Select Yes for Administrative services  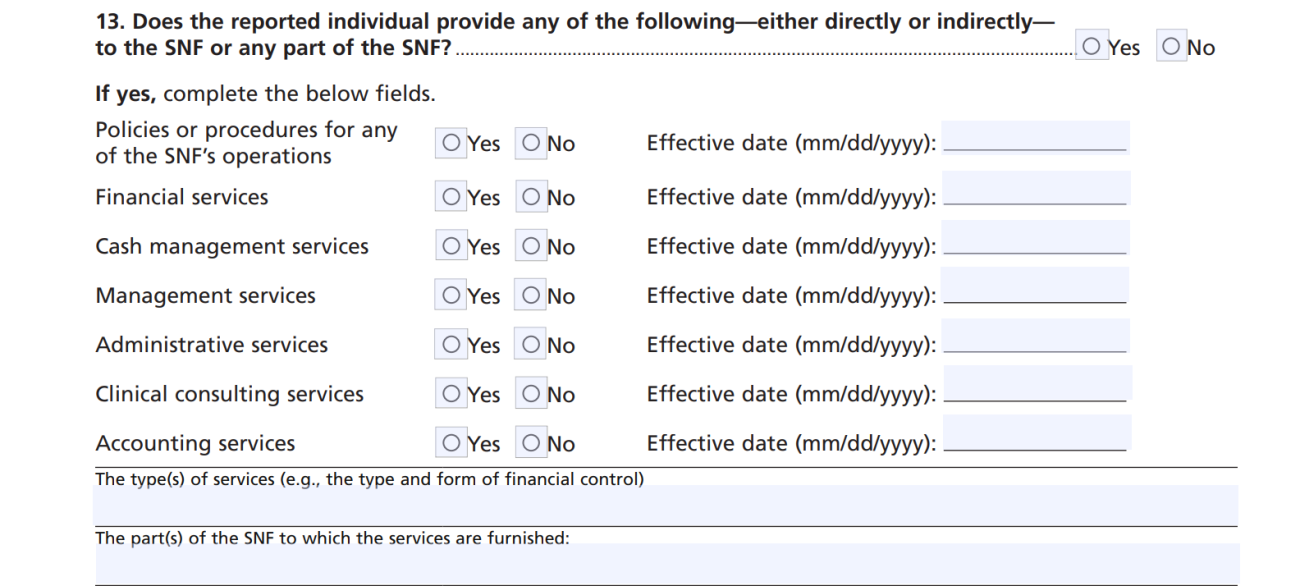[x=451, y=343]
